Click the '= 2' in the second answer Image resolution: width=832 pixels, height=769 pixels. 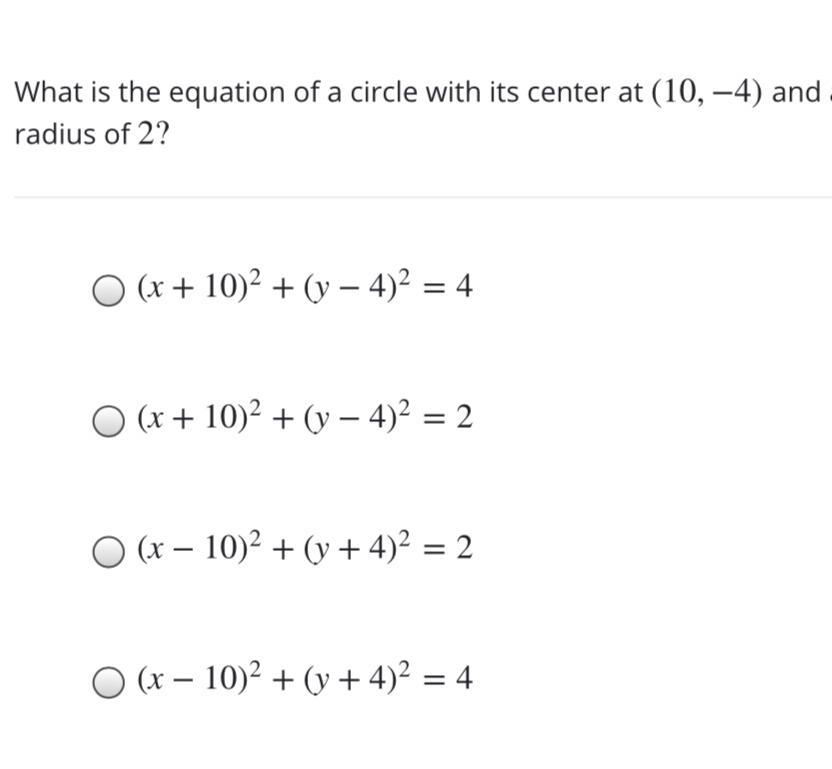448,418
